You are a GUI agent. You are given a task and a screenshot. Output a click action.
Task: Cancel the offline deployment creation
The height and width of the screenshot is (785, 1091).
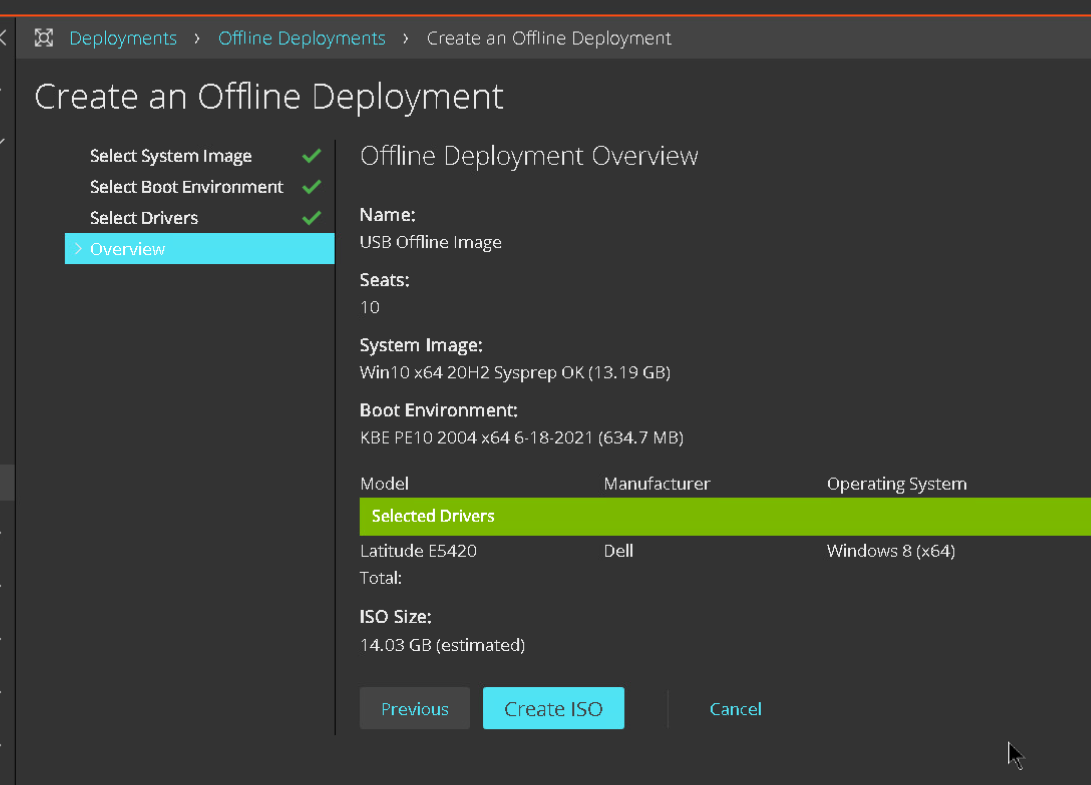735,708
